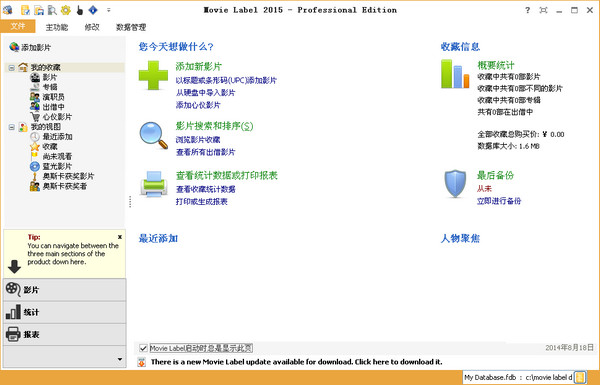Viewport: 600px width, 385px height.
Task: Click the document with checkmark toolbar icon
Action: (25, 10)
